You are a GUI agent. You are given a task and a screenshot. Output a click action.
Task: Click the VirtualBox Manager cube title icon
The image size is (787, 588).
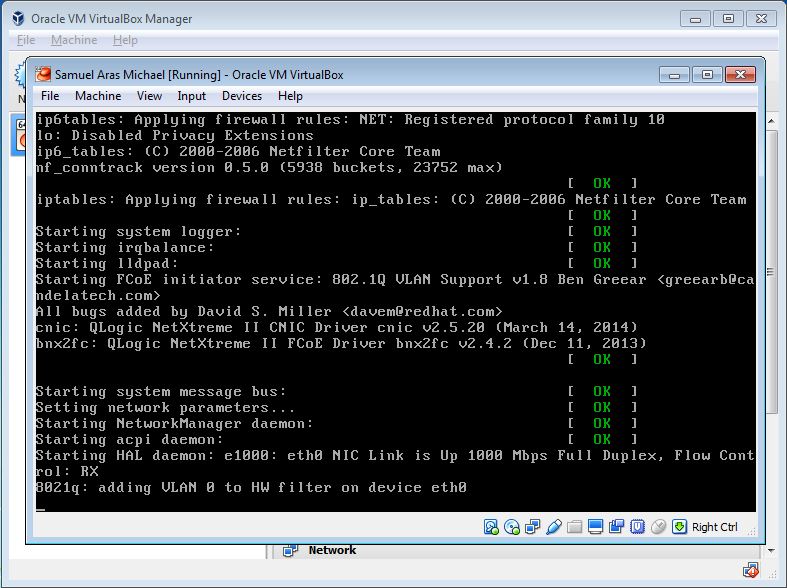coord(19,19)
